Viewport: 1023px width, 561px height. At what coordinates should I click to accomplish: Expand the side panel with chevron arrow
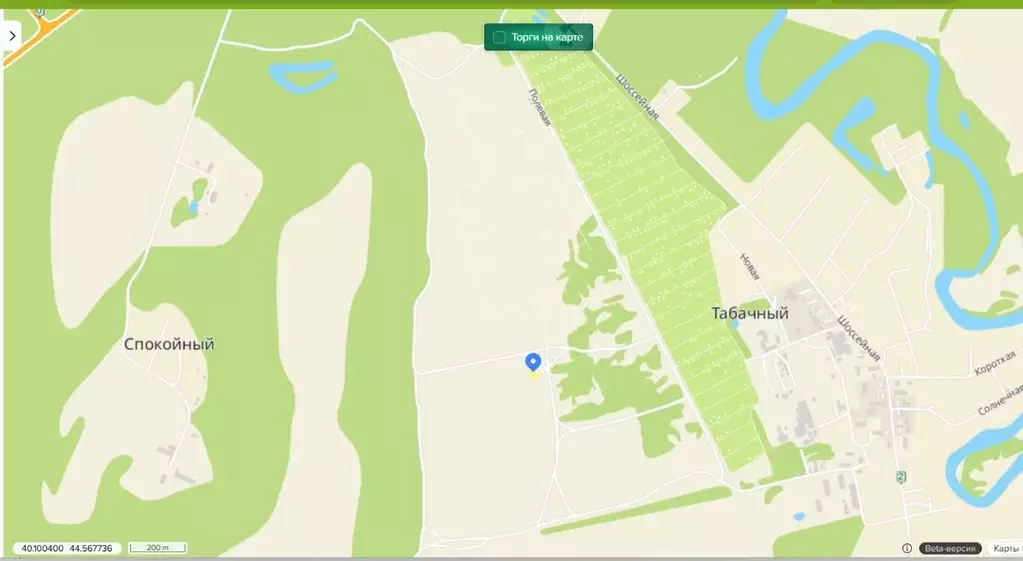[x=12, y=36]
